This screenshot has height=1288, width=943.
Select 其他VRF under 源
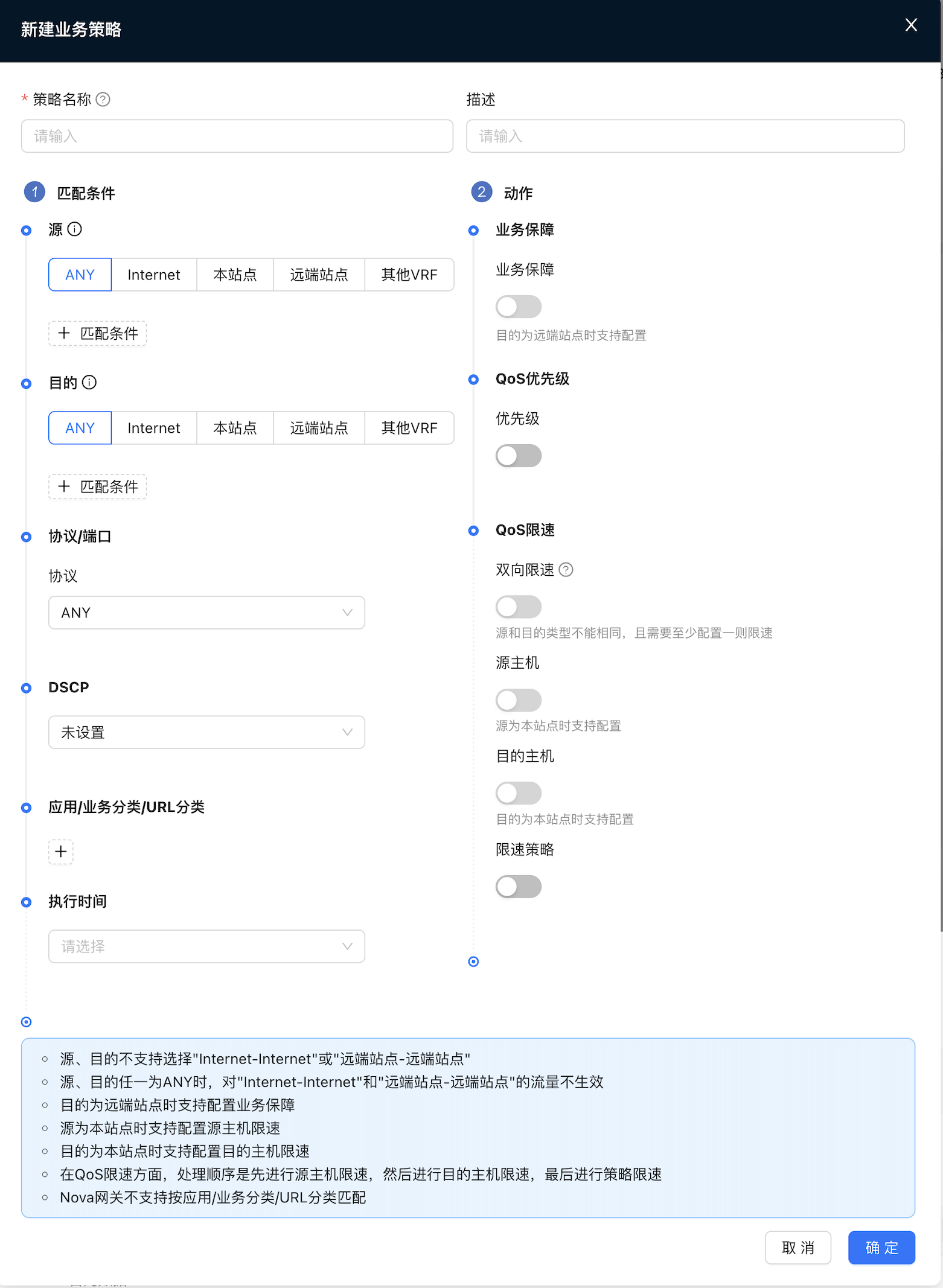[x=409, y=275]
